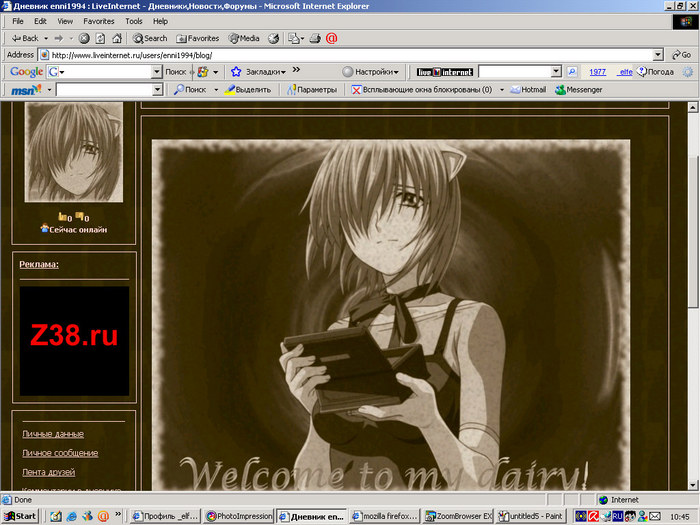Click the Go button beside the address bar
Screen dimensions: 700x525
click(682, 55)
